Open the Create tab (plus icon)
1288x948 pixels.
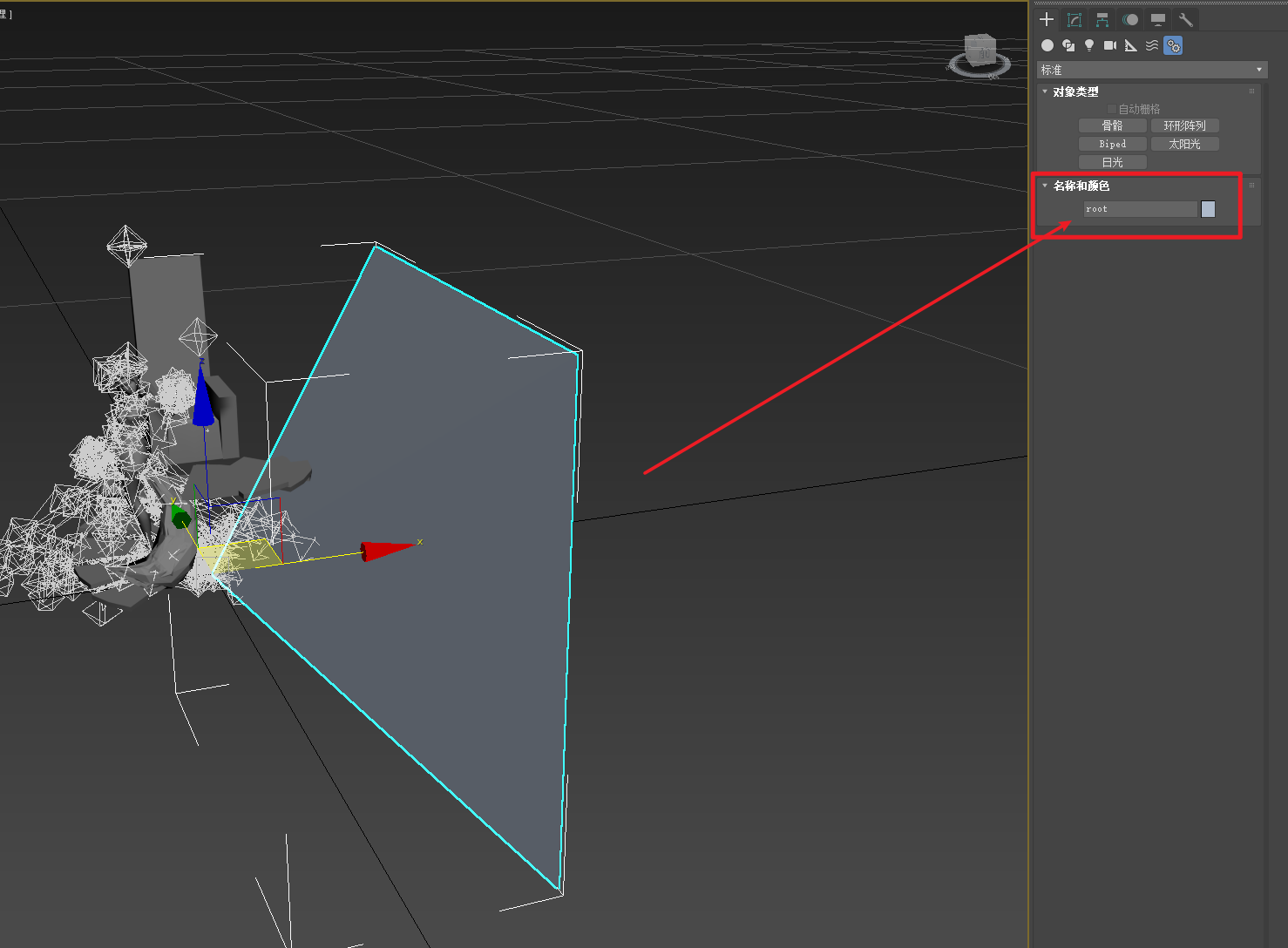point(1047,19)
